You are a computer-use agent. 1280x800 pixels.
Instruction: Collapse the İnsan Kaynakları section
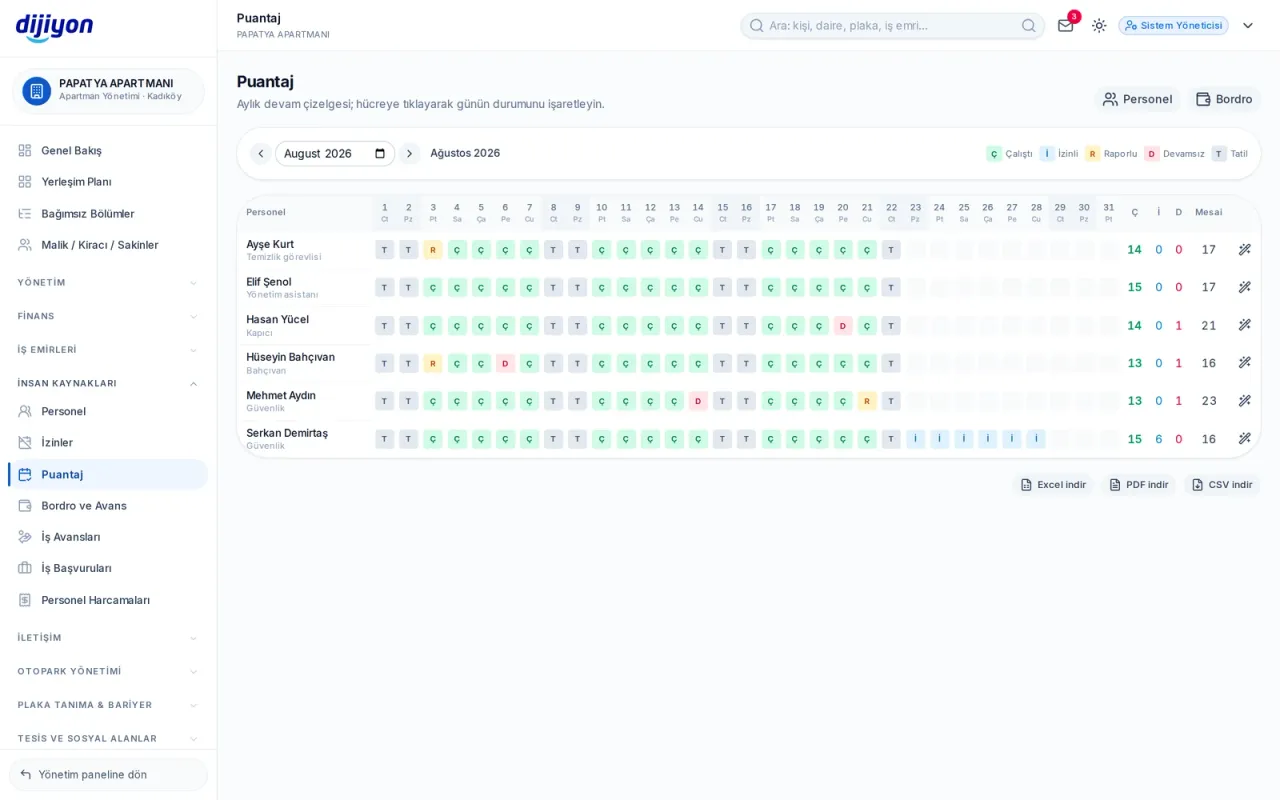click(x=108, y=383)
